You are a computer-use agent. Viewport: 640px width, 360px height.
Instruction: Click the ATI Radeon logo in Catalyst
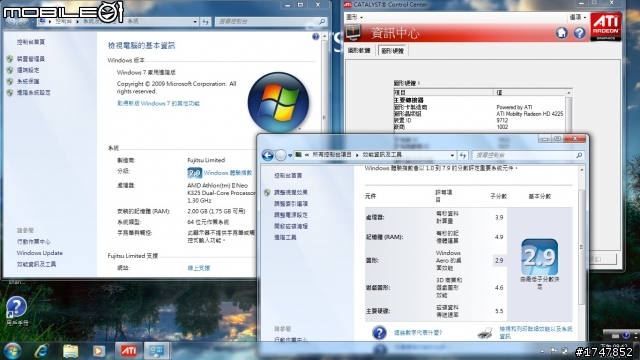pyautogui.click(x=606, y=27)
